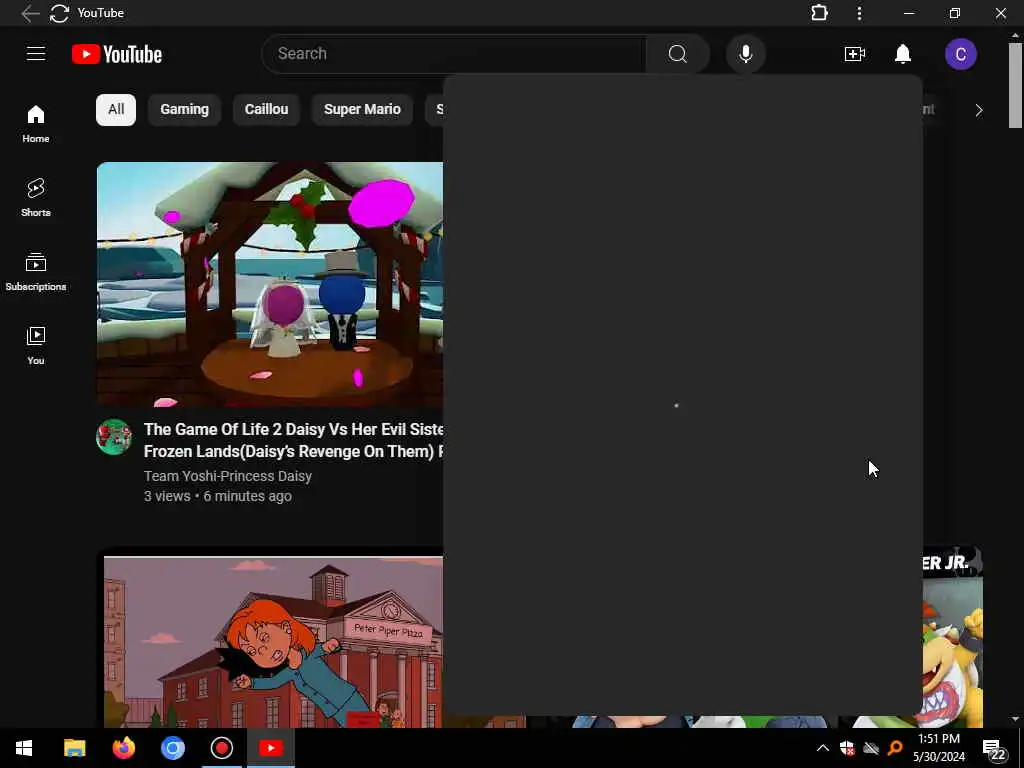Show hidden system tray icons
The width and height of the screenshot is (1024, 768).
pos(822,748)
